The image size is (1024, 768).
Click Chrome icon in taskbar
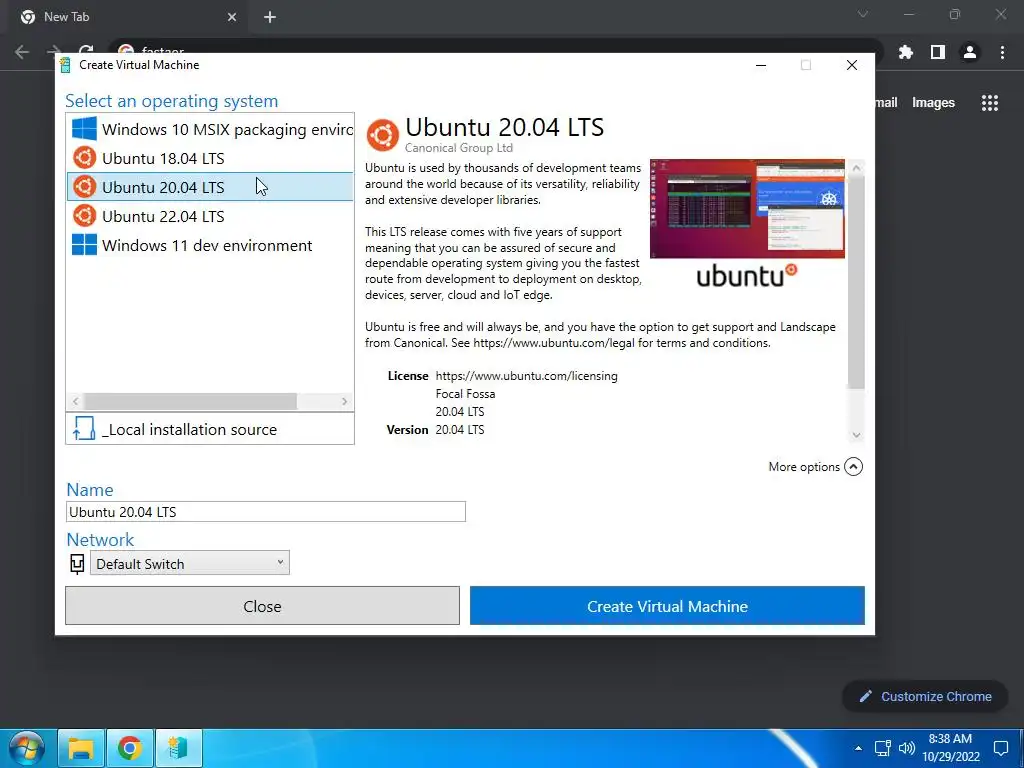pos(129,748)
